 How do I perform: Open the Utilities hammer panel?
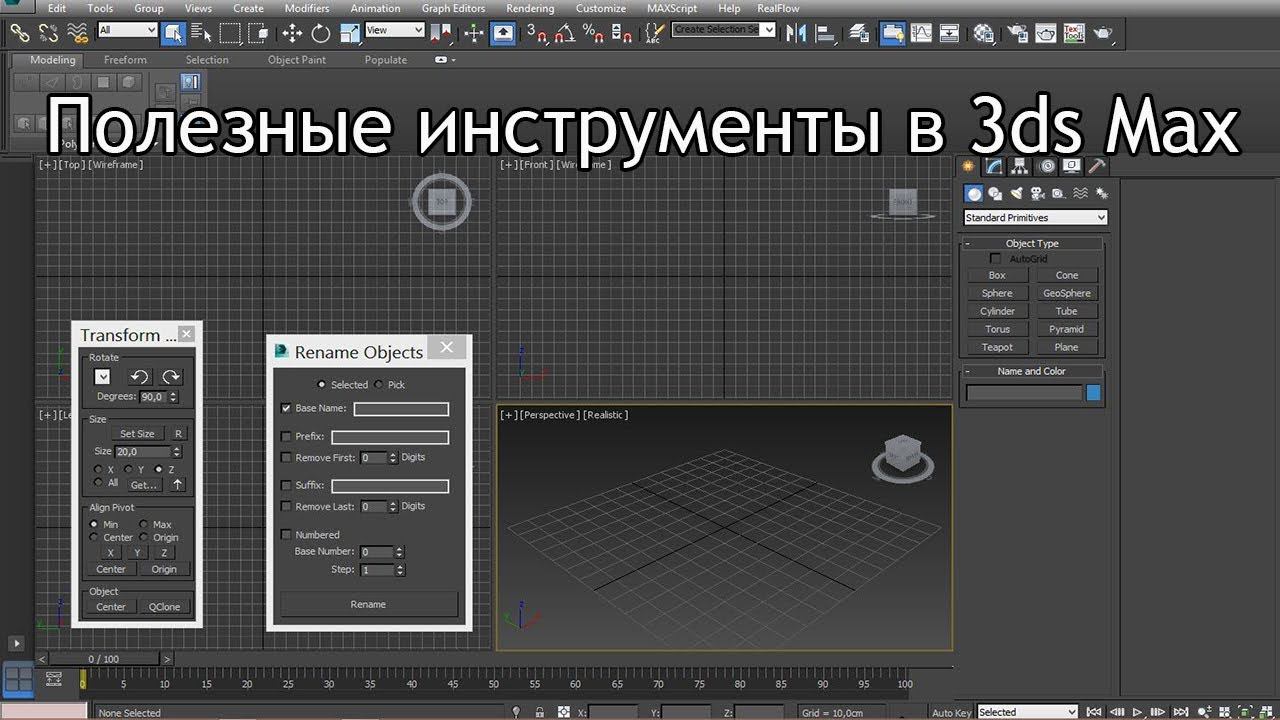tap(1097, 166)
